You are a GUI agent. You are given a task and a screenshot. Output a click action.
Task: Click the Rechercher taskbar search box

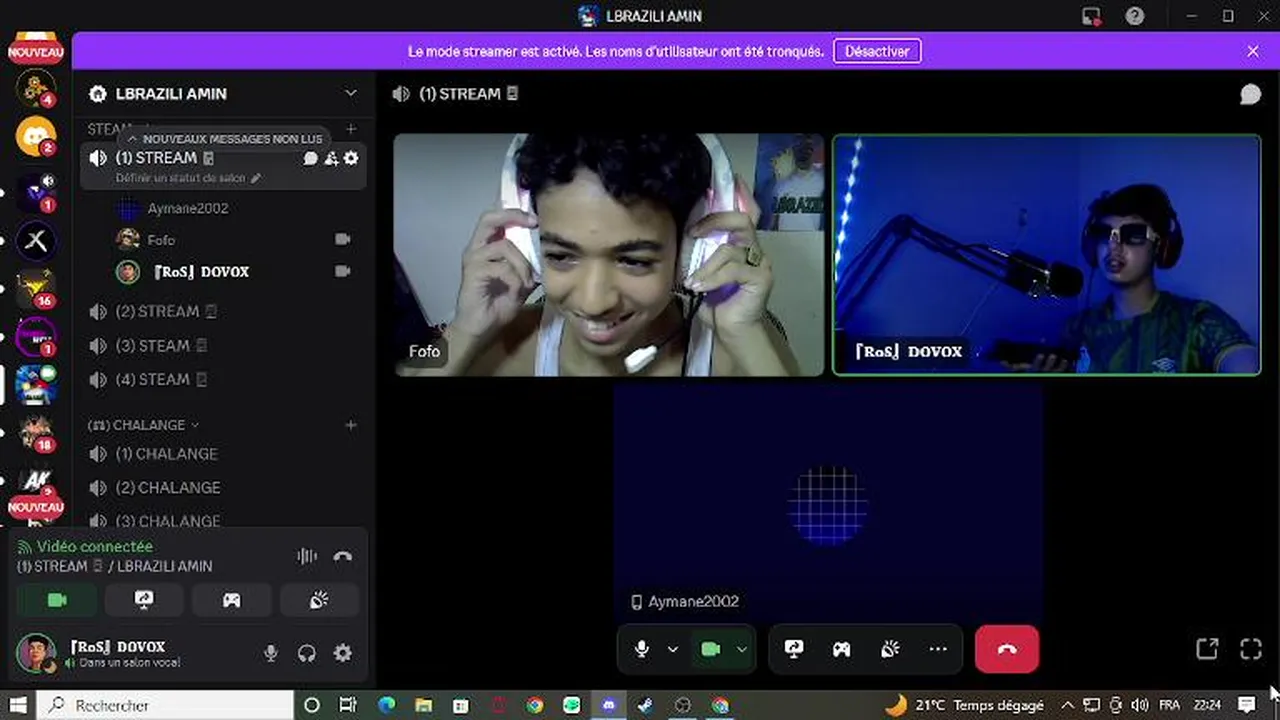pyautogui.click(x=165, y=705)
